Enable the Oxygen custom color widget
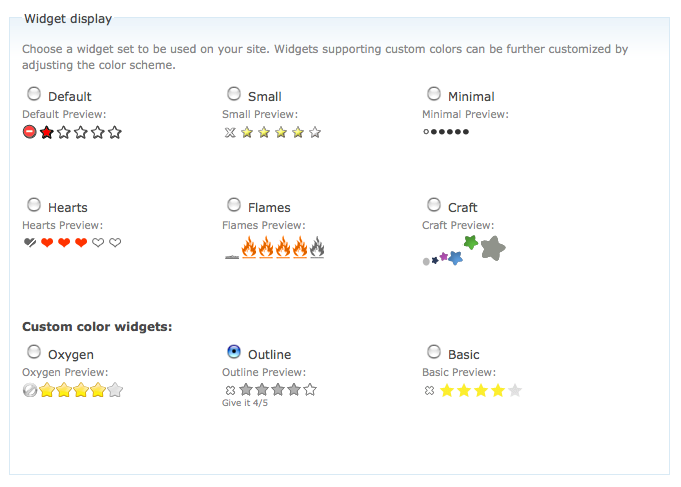The width and height of the screenshot is (681, 487). [34, 352]
